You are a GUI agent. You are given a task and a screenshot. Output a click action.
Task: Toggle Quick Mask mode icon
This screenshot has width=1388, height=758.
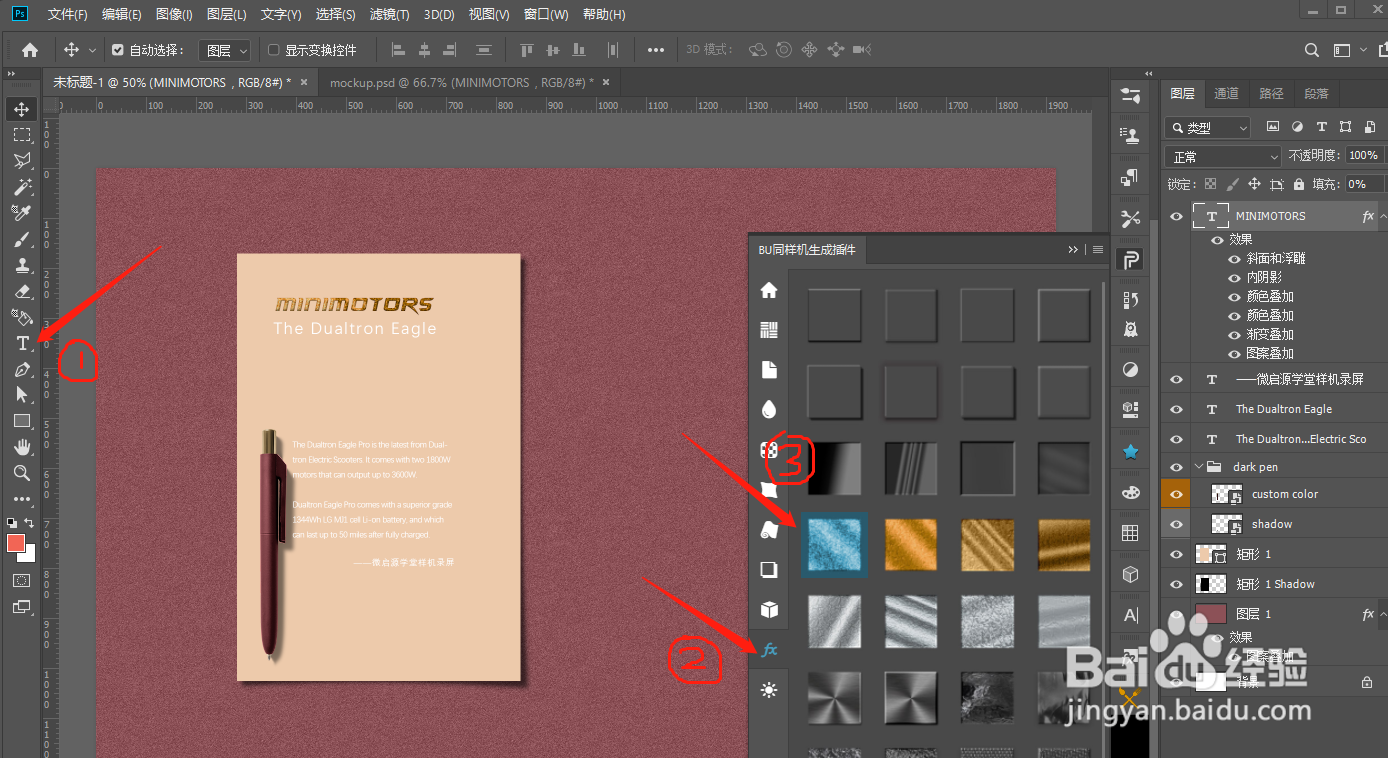click(22, 580)
